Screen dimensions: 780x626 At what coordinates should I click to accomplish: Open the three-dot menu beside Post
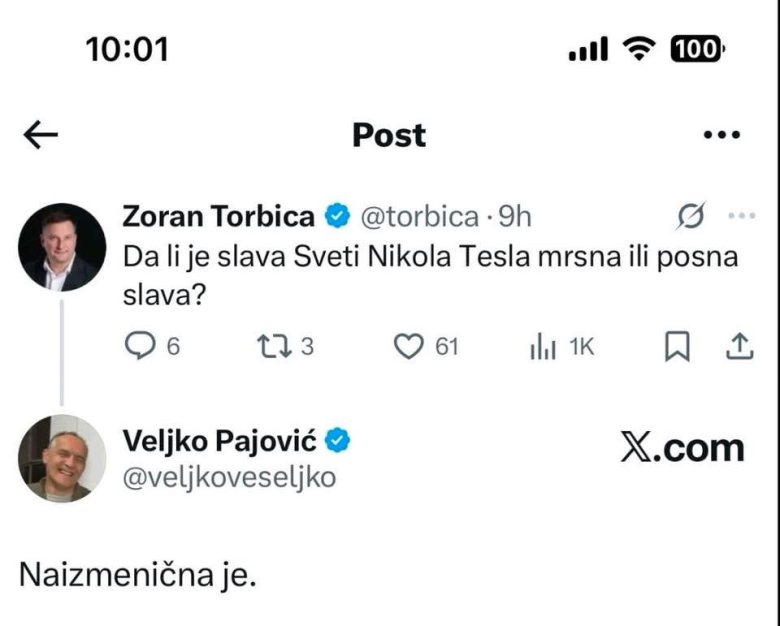click(721, 136)
